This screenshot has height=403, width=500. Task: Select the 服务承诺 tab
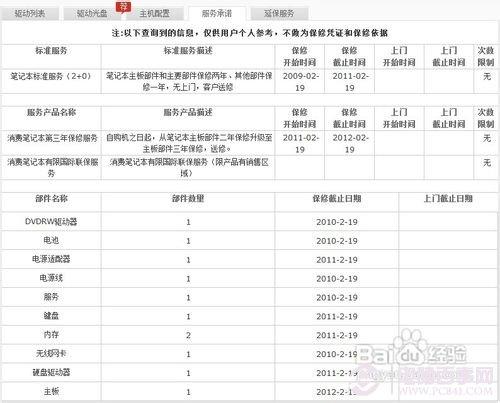click(217, 13)
